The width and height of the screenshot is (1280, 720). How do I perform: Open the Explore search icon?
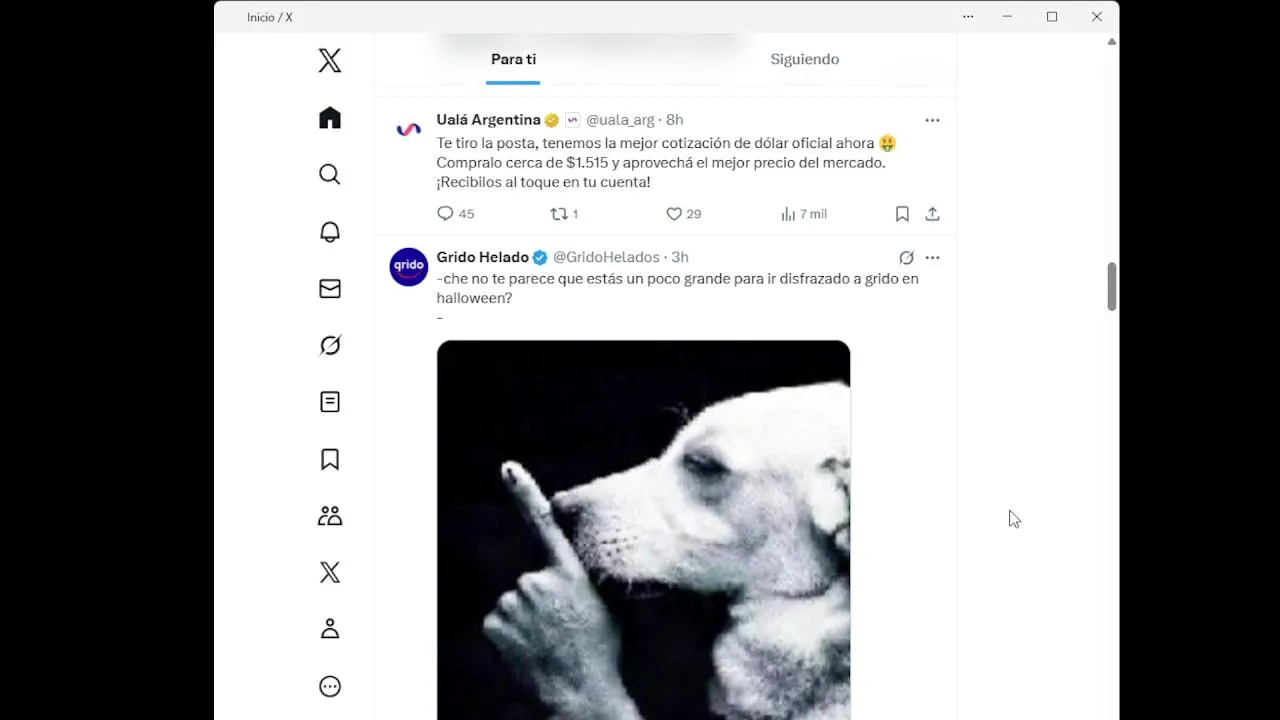(x=330, y=175)
